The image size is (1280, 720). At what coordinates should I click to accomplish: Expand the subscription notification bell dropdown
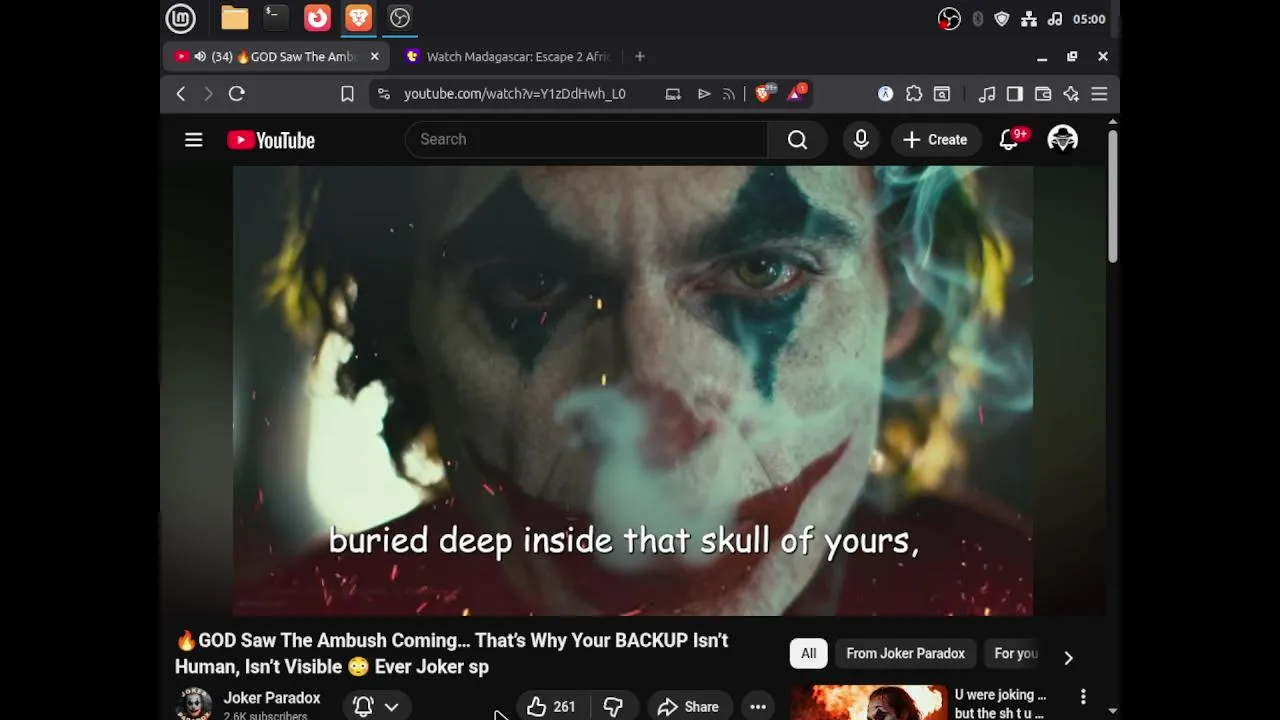[376, 707]
